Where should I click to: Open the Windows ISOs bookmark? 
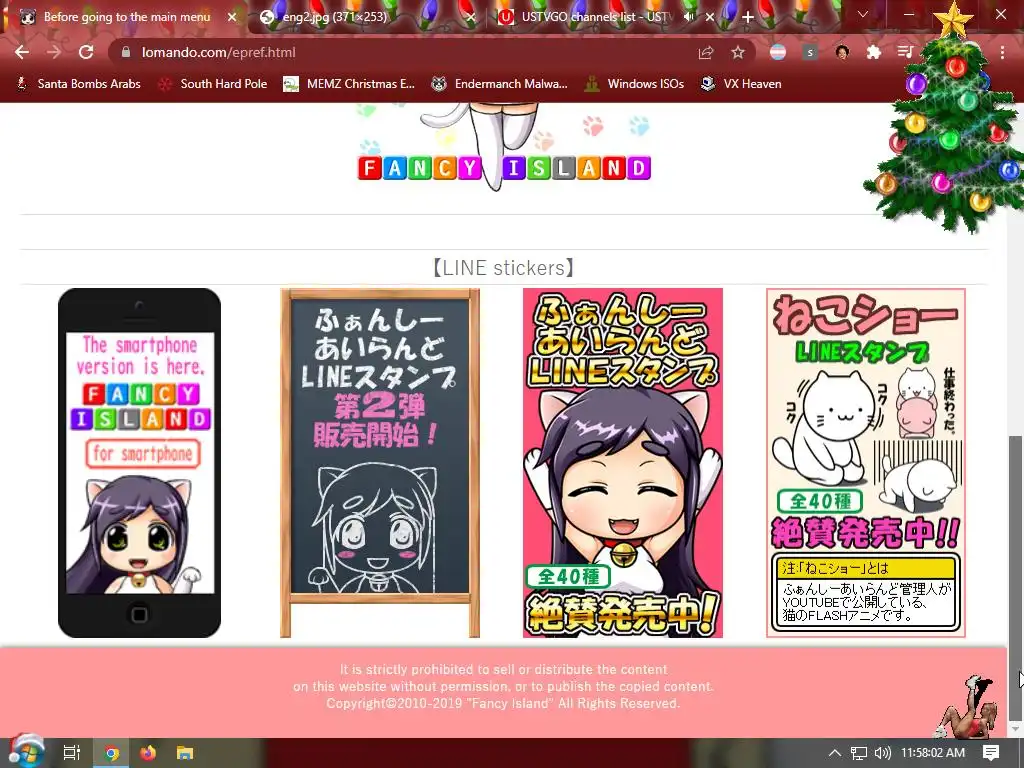click(x=634, y=84)
